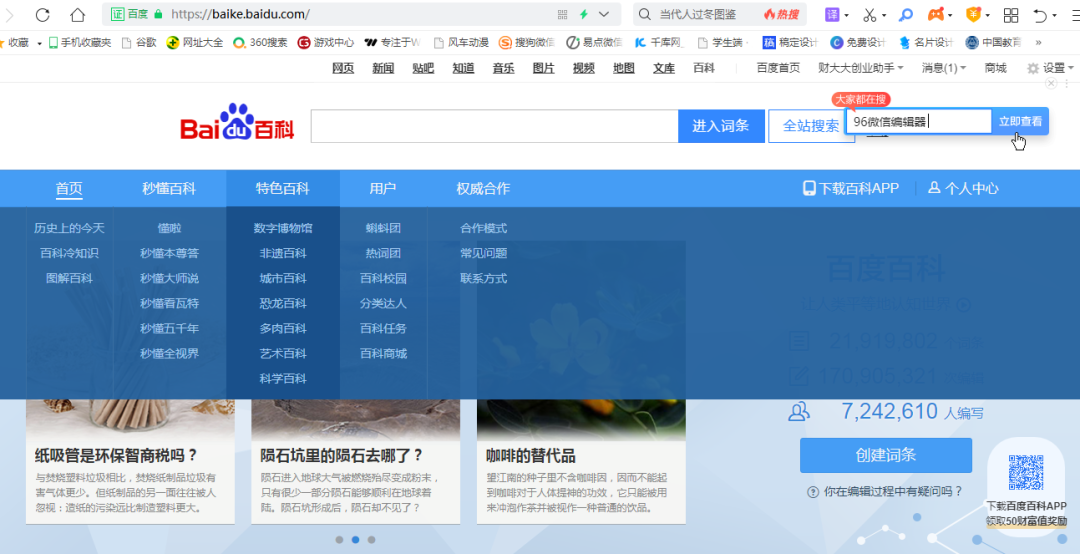Open the 游戏中心 bookmark

click(326, 43)
